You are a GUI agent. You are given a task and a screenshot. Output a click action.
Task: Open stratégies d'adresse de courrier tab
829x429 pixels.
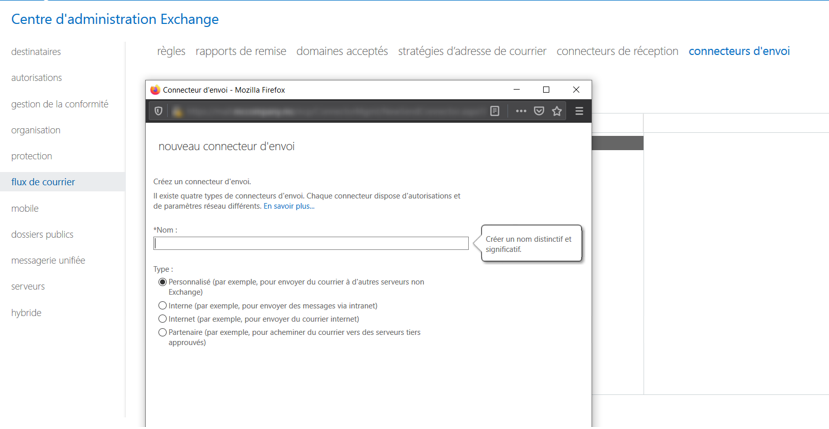click(472, 51)
